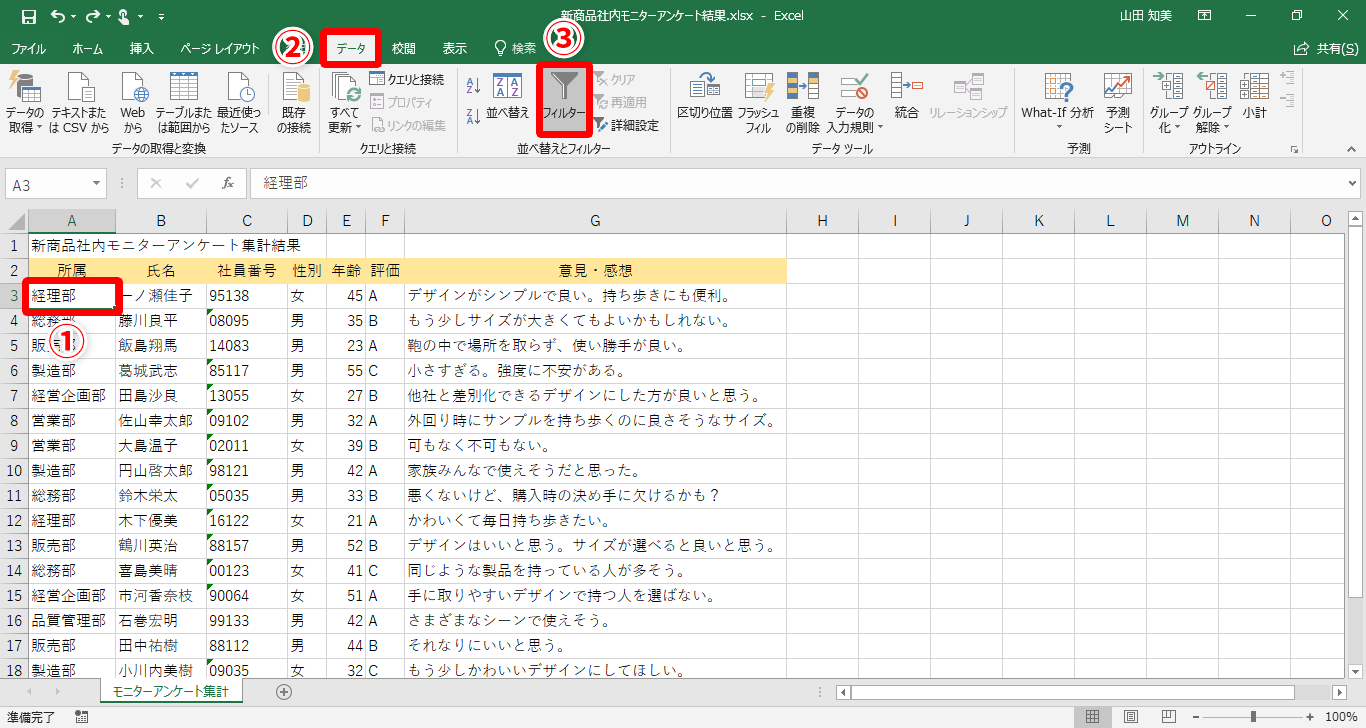Viewport: 1366px width, 728px height.
Task: Open 最近使ったソース (Recent Sources)
Action: point(240,104)
